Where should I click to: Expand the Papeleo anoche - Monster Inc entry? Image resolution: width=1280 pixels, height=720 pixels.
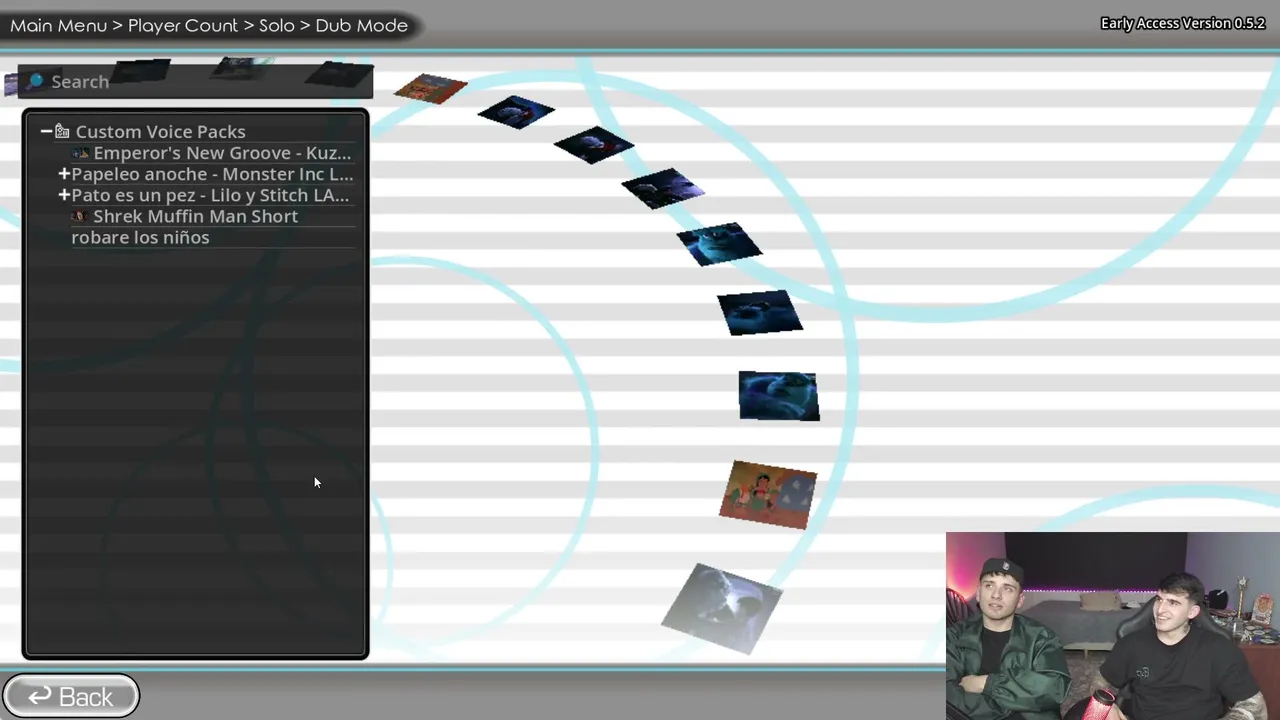click(x=64, y=174)
